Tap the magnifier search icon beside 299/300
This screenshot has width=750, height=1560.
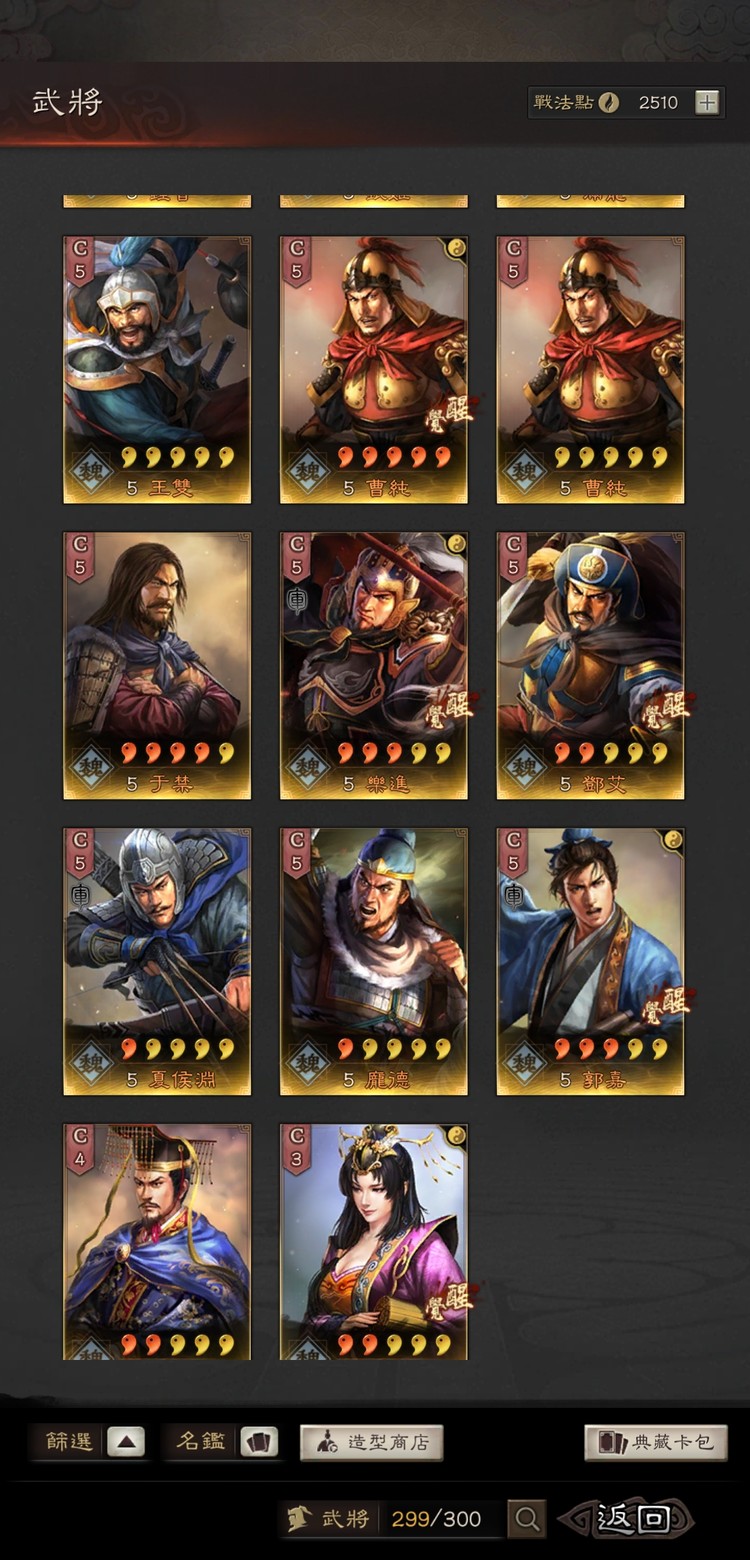[x=526, y=1519]
